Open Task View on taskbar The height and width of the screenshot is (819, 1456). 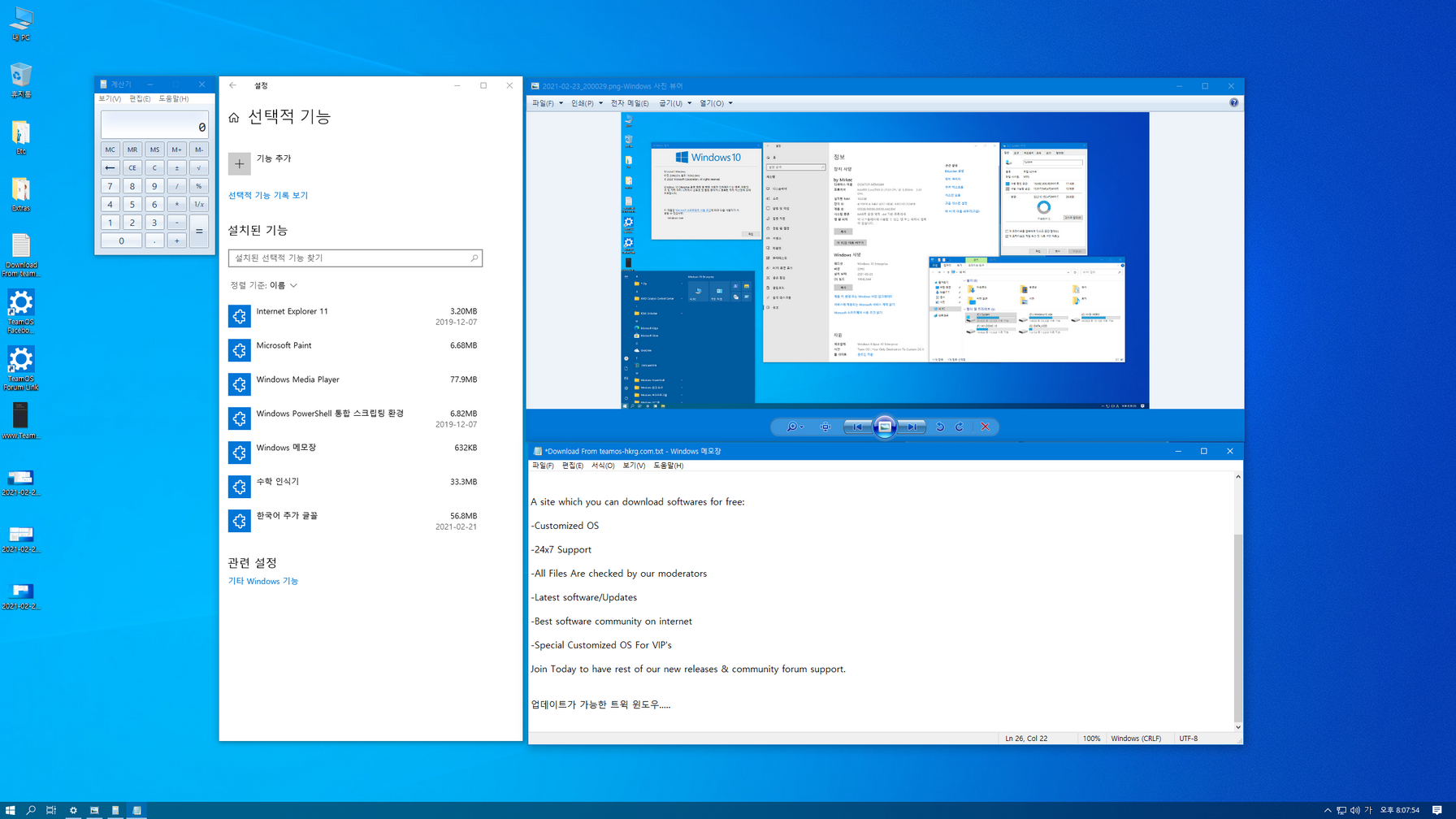click(x=51, y=810)
